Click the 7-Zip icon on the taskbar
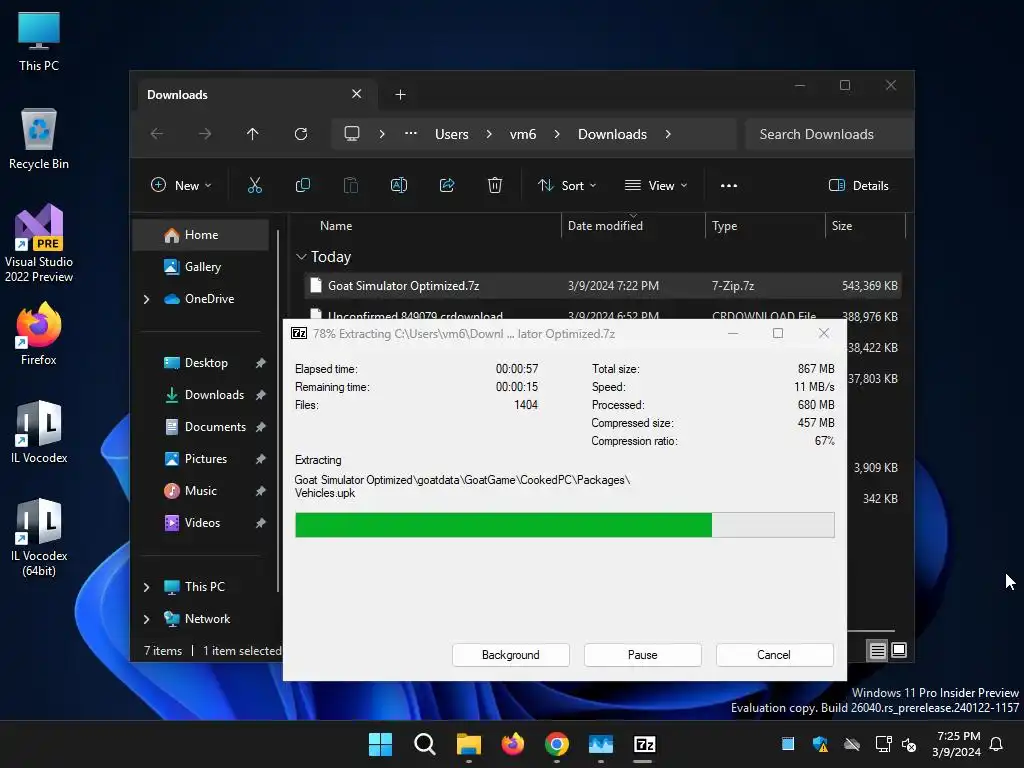 tap(645, 744)
